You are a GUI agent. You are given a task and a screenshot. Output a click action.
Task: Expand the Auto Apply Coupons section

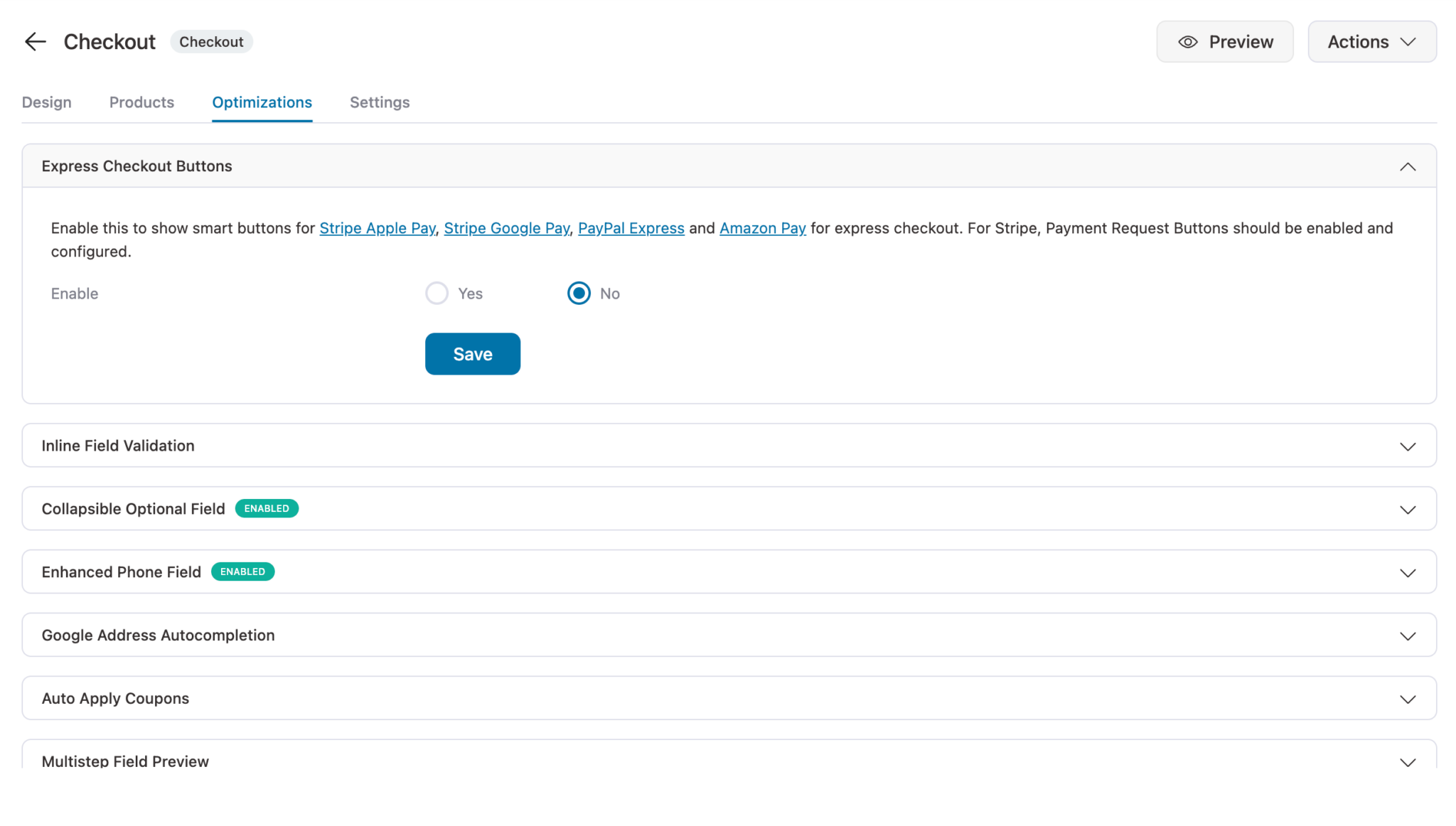pyautogui.click(x=1408, y=698)
